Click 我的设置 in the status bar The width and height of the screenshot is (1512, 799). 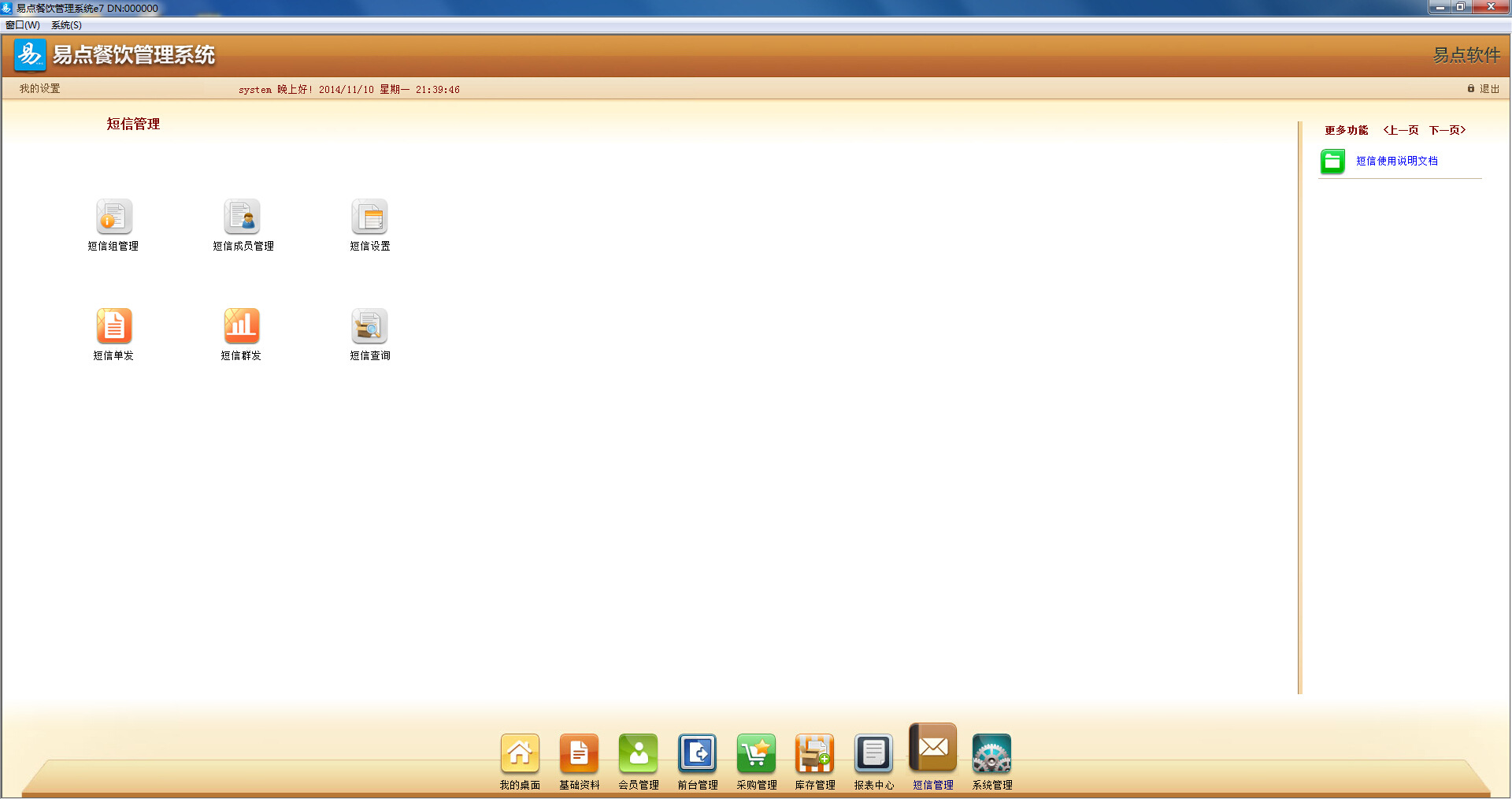[40, 89]
